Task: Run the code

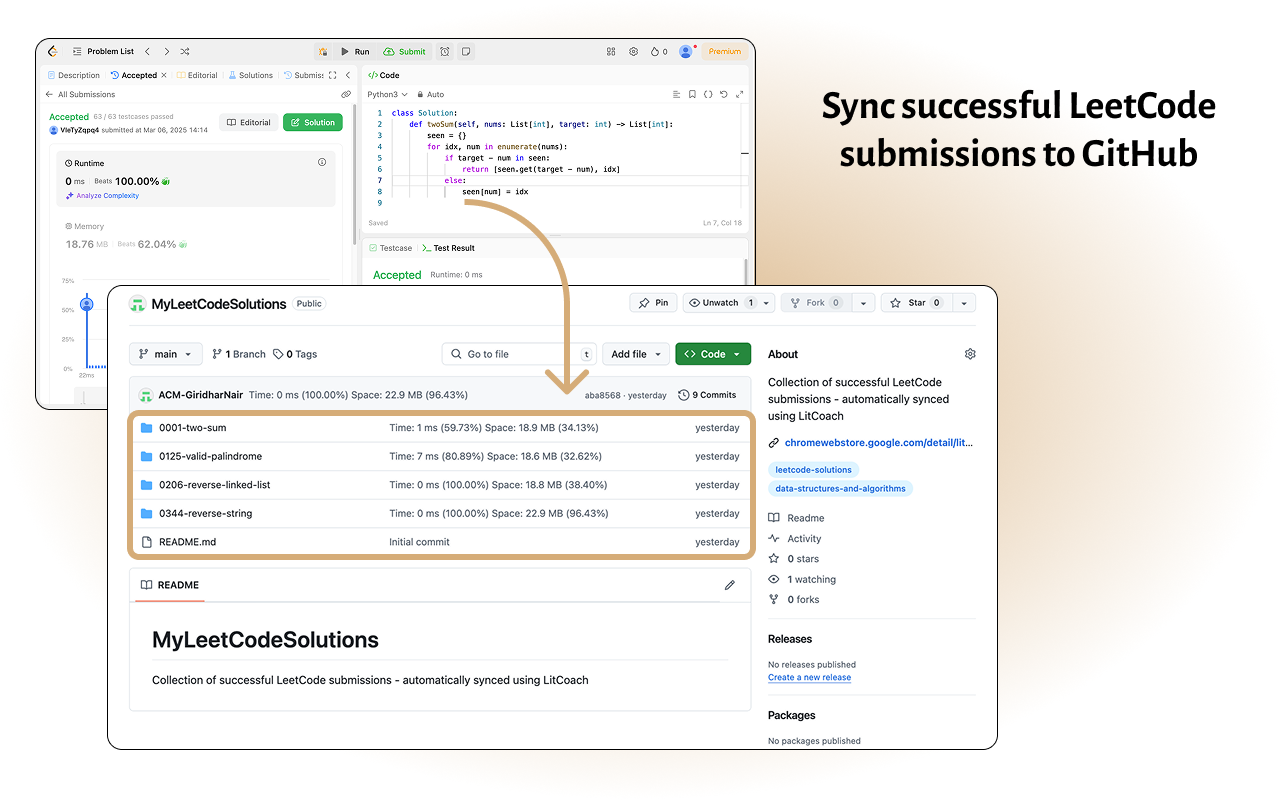Action: coord(355,51)
